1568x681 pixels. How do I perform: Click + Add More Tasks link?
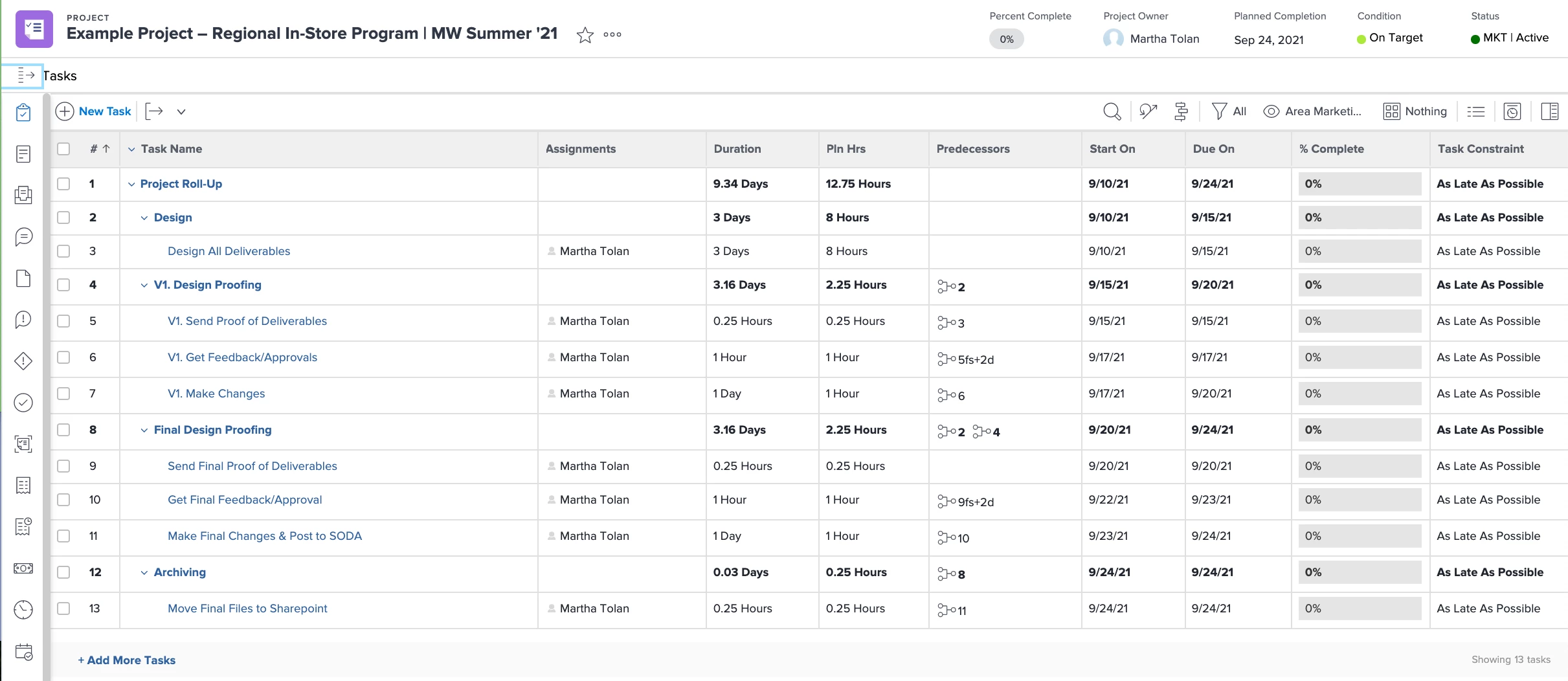pyautogui.click(x=127, y=660)
